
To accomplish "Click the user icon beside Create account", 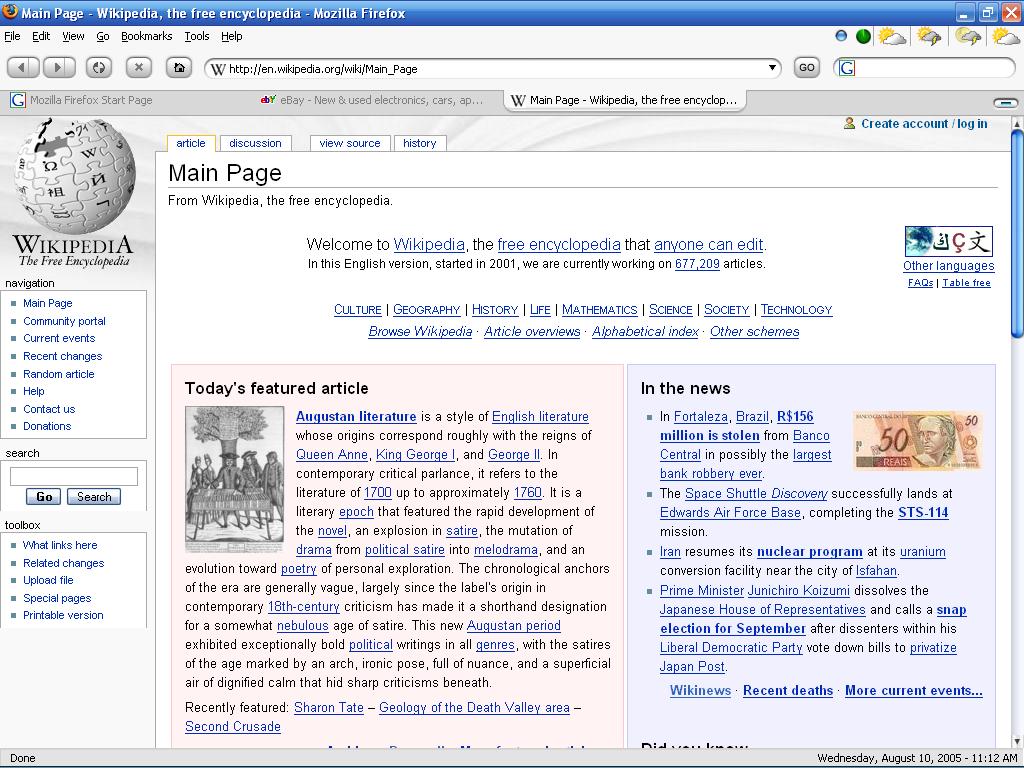I will point(849,123).
